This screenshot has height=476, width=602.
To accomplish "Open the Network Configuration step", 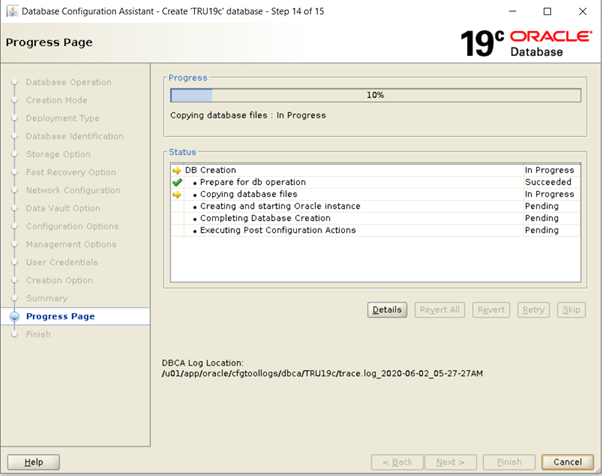I will tap(73, 190).
